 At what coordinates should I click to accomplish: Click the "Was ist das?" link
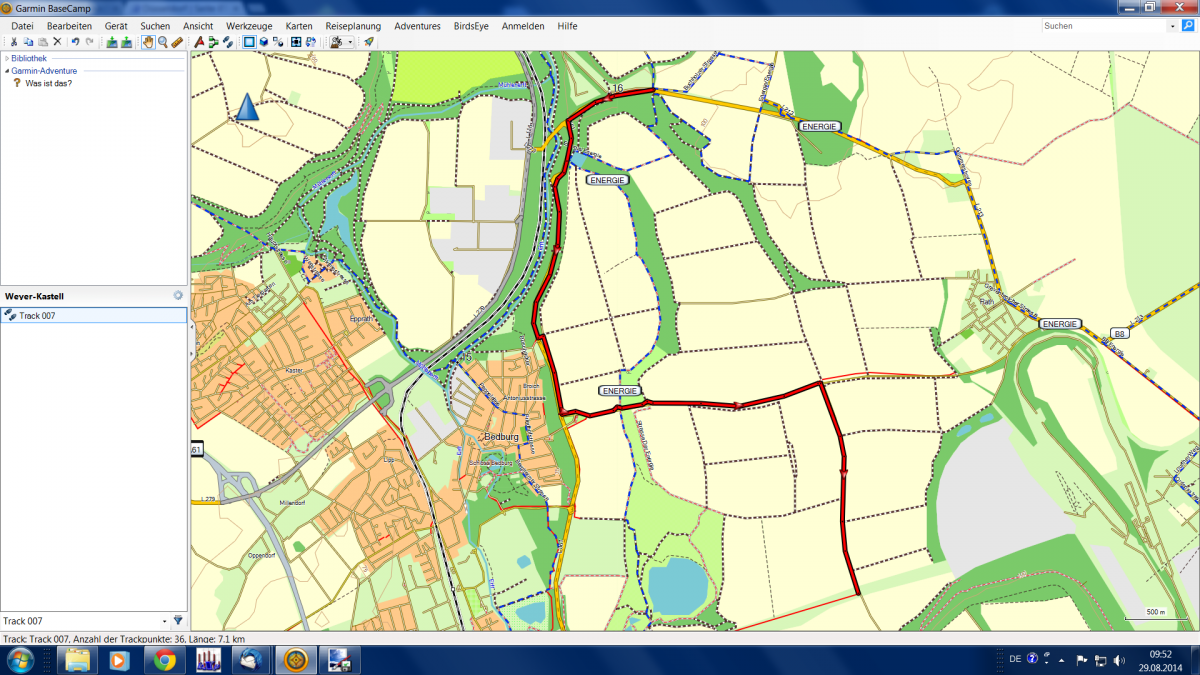point(48,83)
